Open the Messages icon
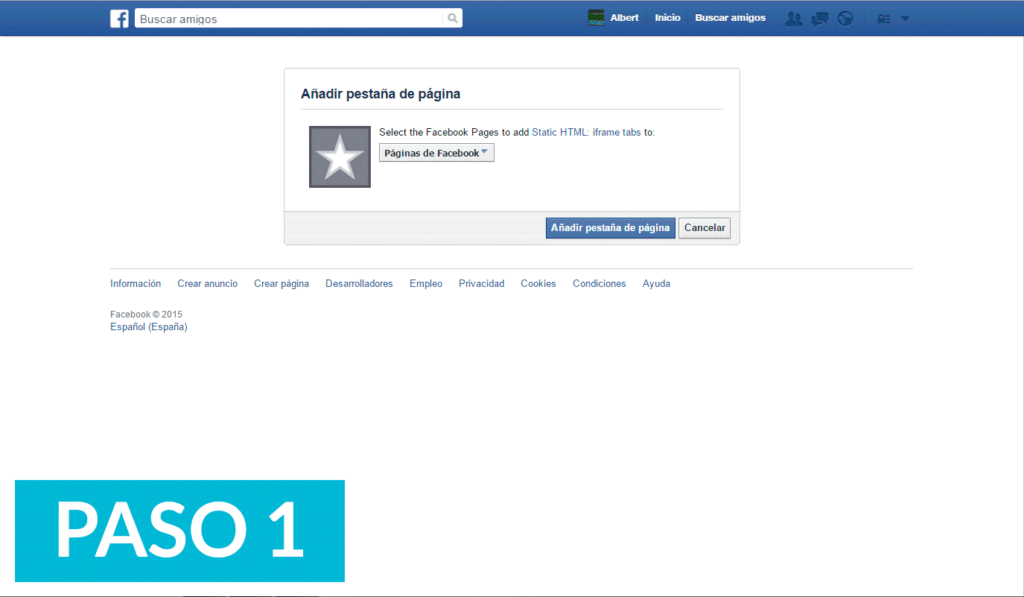The width and height of the screenshot is (1024, 597). click(x=819, y=18)
